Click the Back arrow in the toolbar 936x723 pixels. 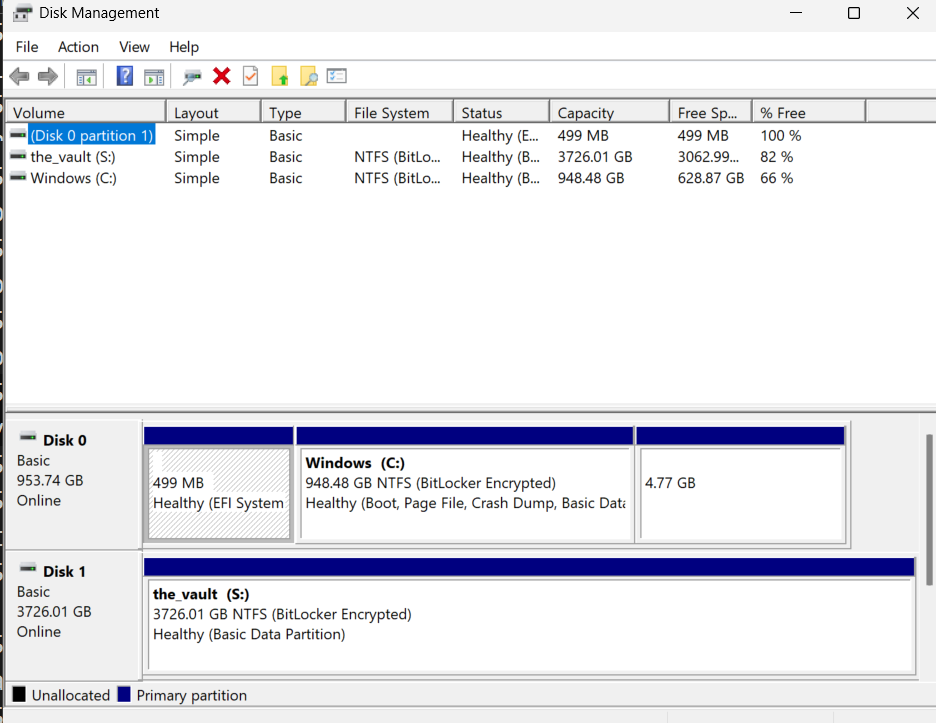tap(20, 76)
